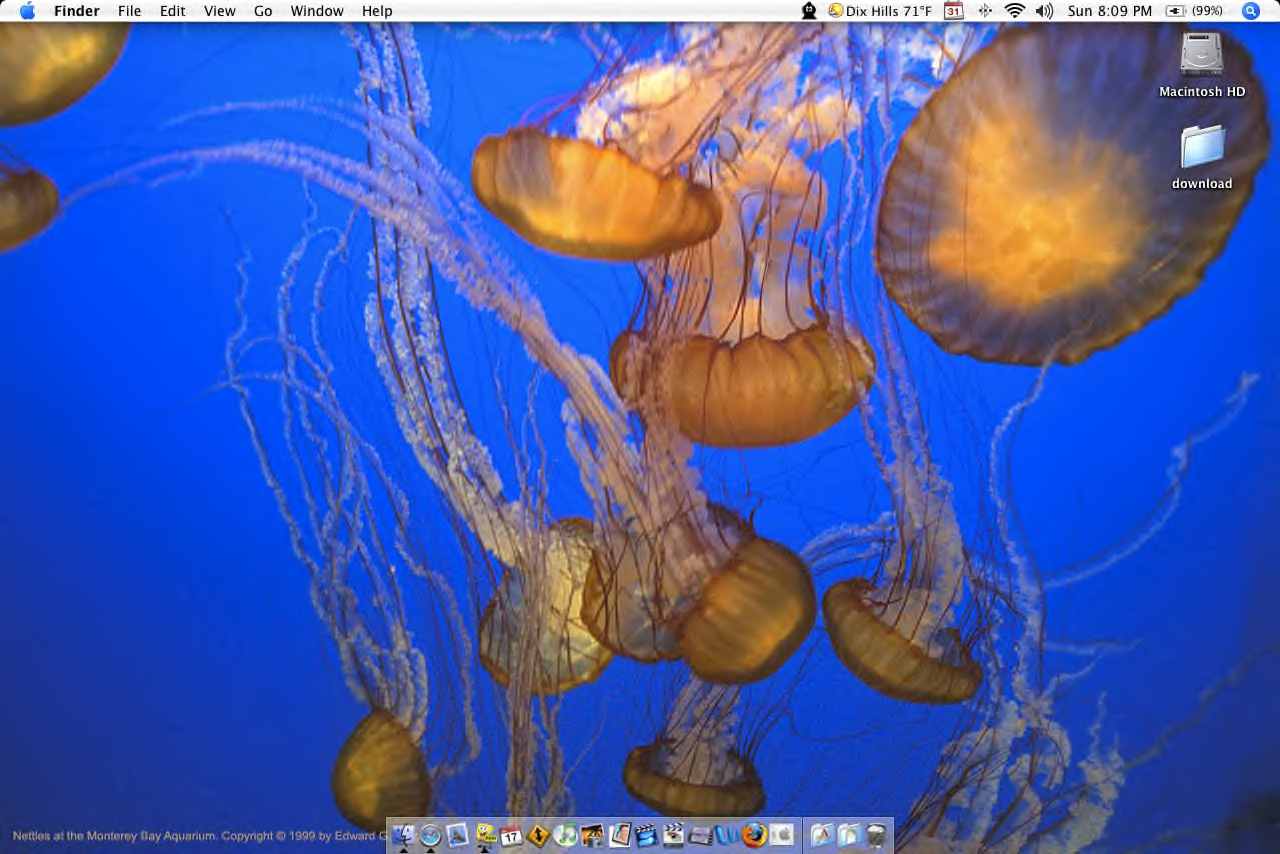Image resolution: width=1280 pixels, height=854 pixels.
Task: Show battery status menu at 99%
Action: [1194, 11]
